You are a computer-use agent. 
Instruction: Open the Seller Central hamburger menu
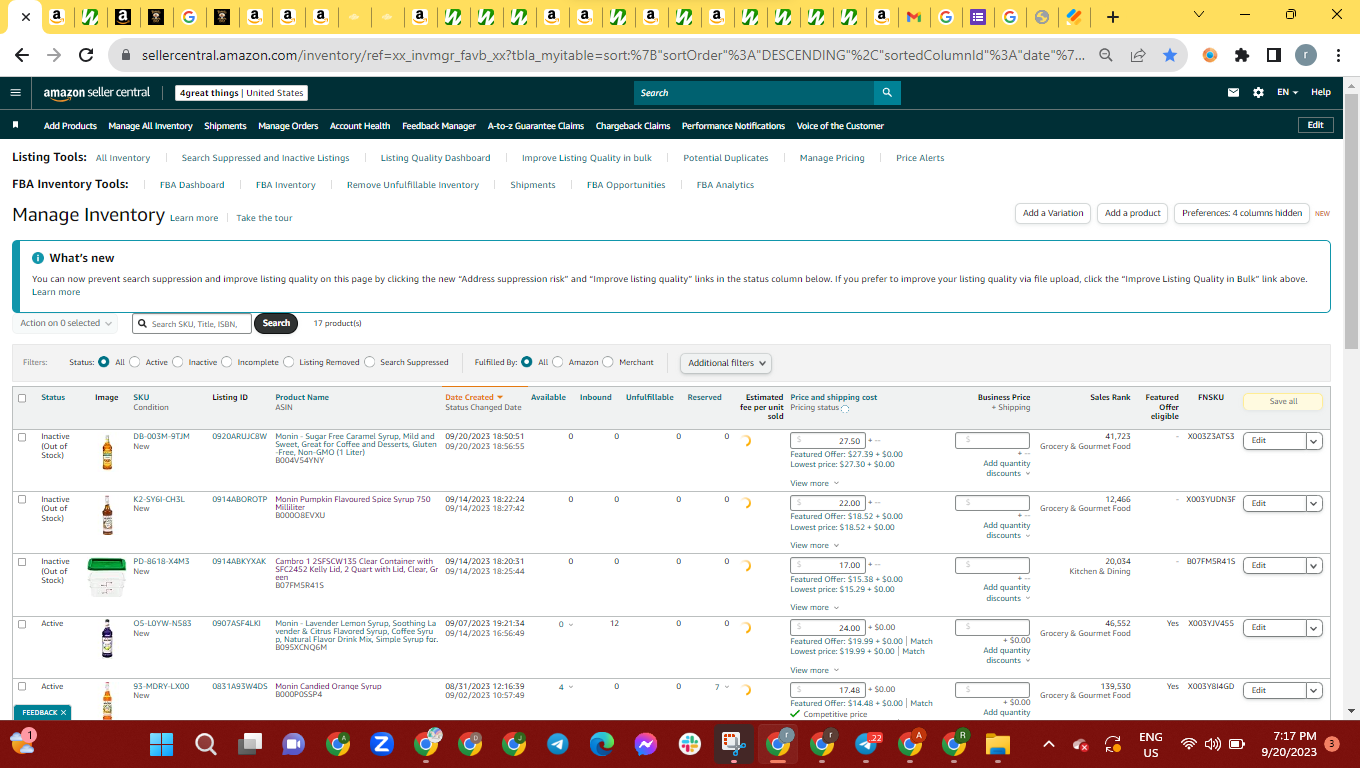pyautogui.click(x=15, y=92)
